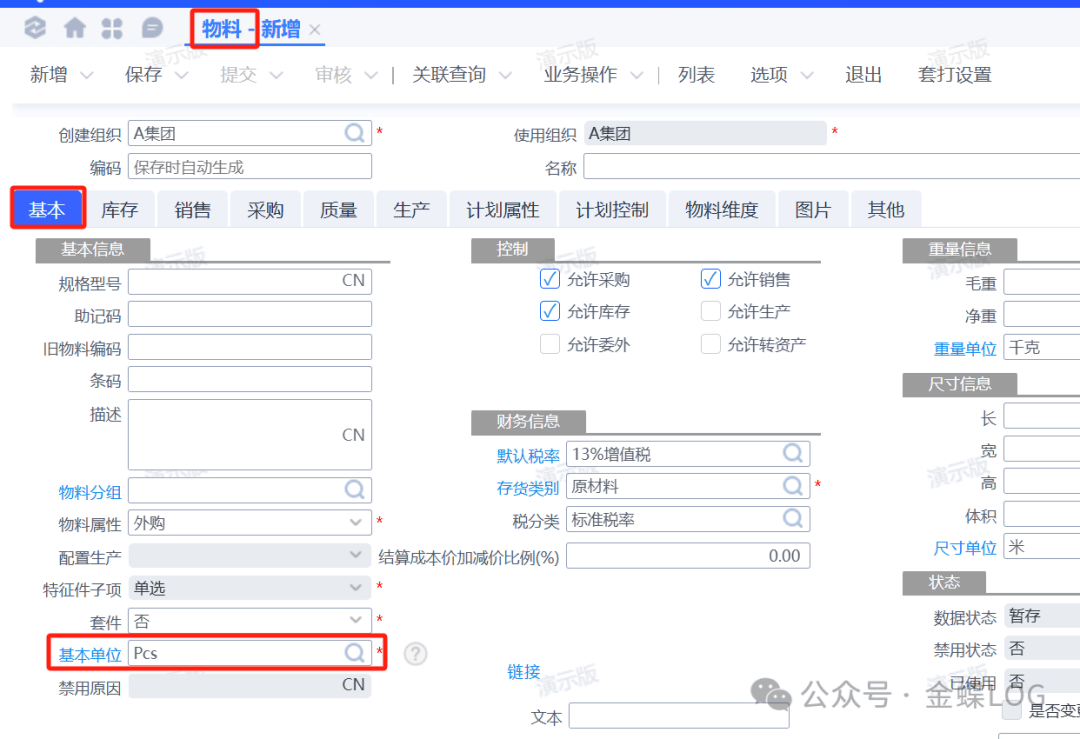The image size is (1080, 739).
Task: Click the search icon in 存货类别 field
Action: pyautogui.click(x=793, y=486)
